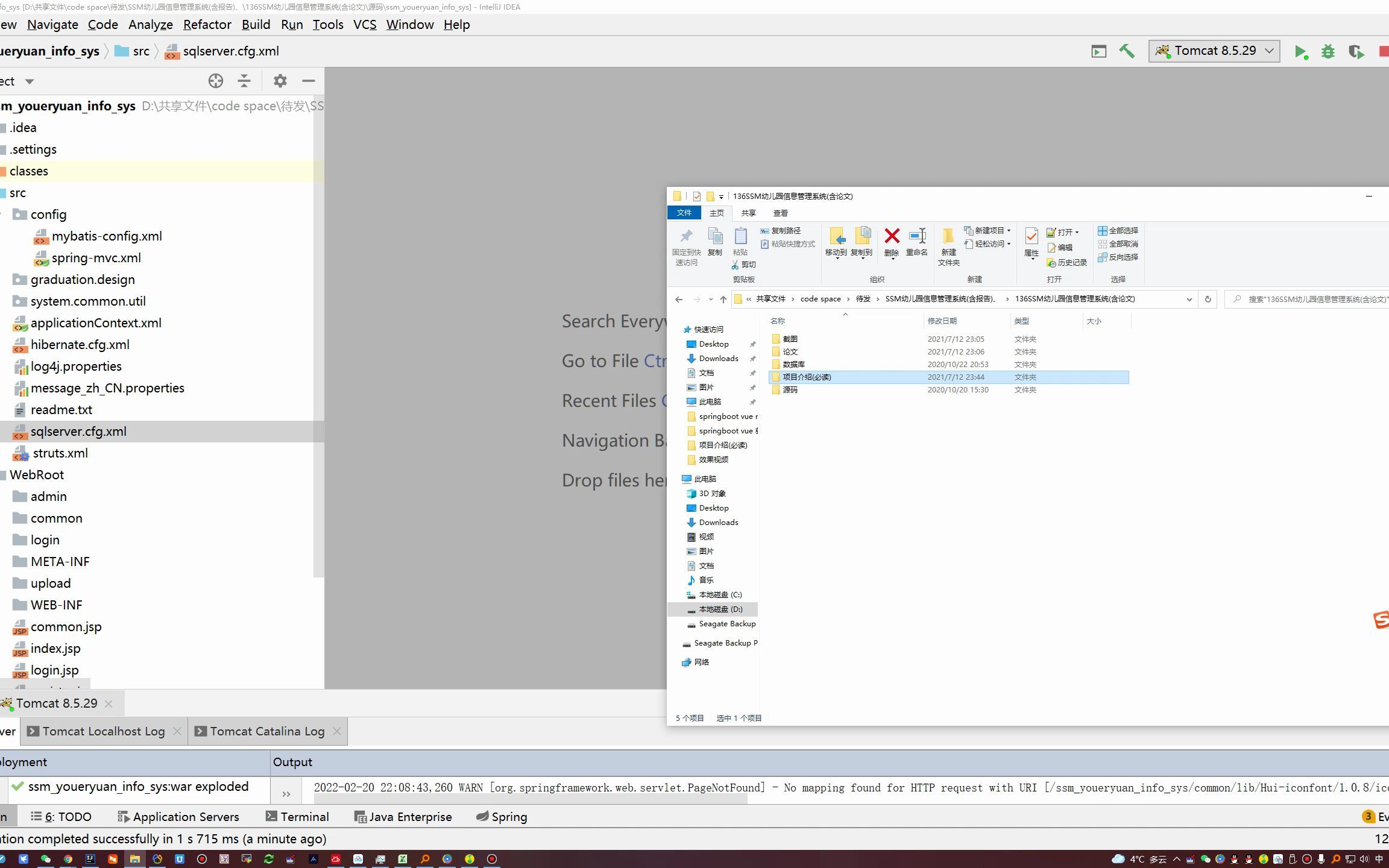Expand the output soft-wrap chevron button
The height and width of the screenshot is (868, 1389).
[286, 794]
